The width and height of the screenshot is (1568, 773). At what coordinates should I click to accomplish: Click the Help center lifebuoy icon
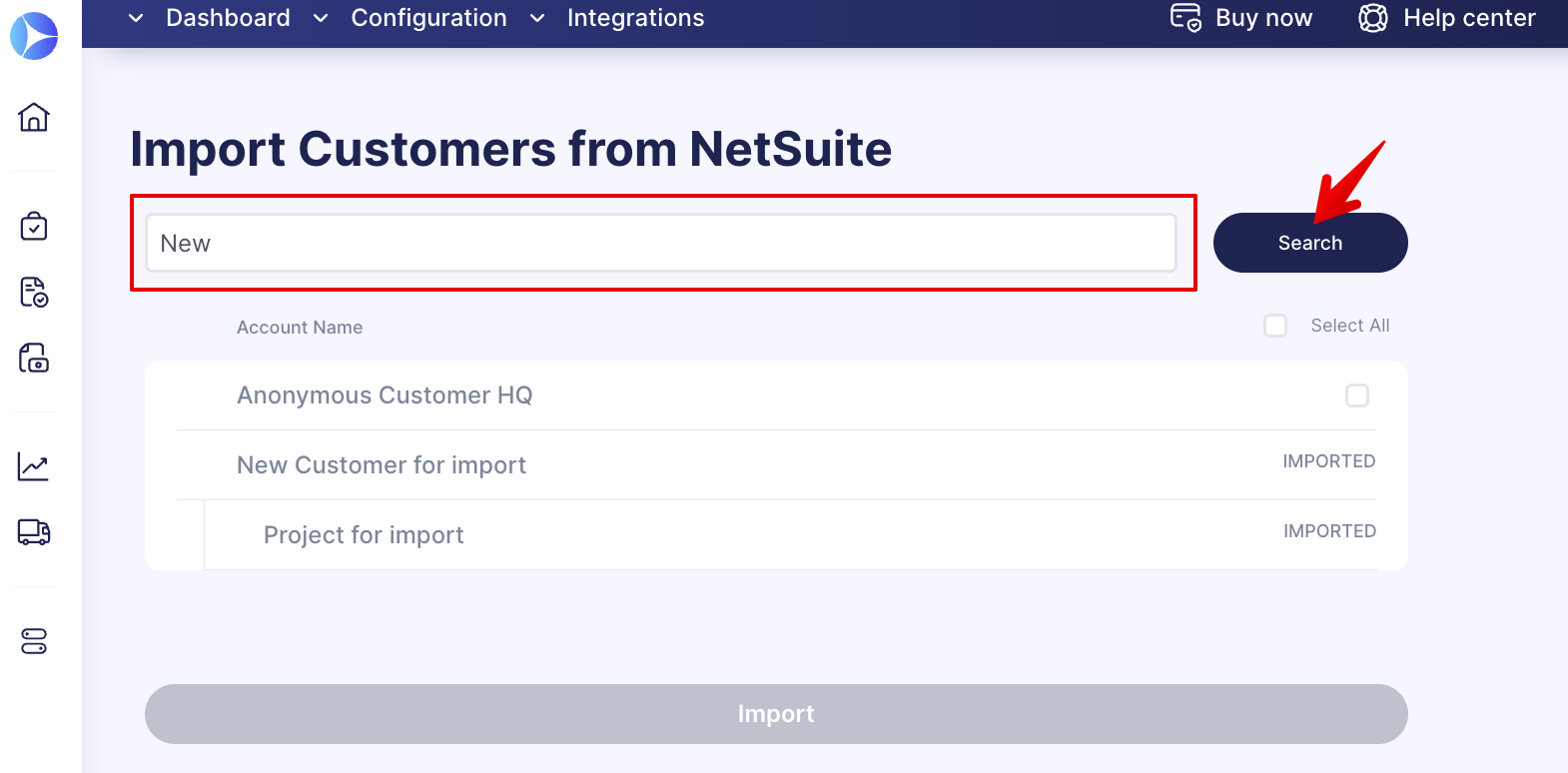[x=1373, y=18]
